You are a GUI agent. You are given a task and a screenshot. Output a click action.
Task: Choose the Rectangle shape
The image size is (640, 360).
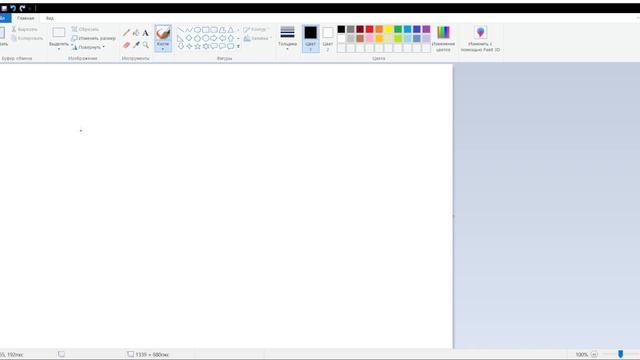click(x=206, y=30)
